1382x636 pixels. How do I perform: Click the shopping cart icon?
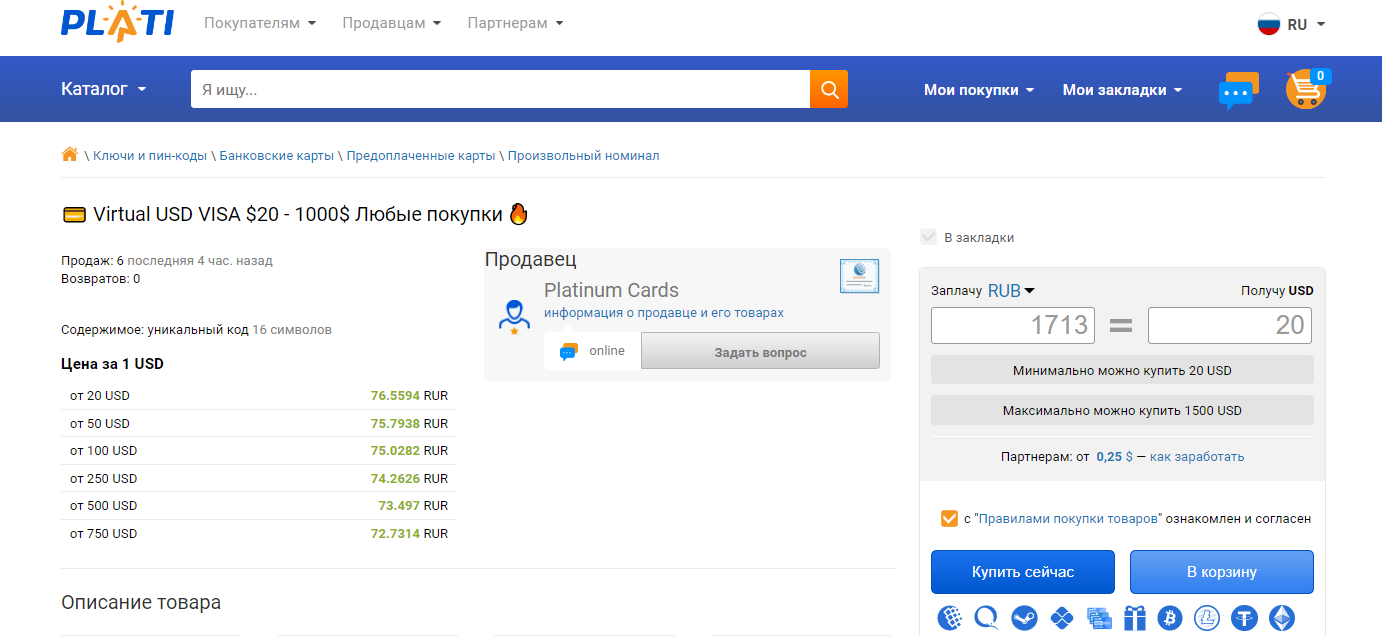click(1305, 90)
